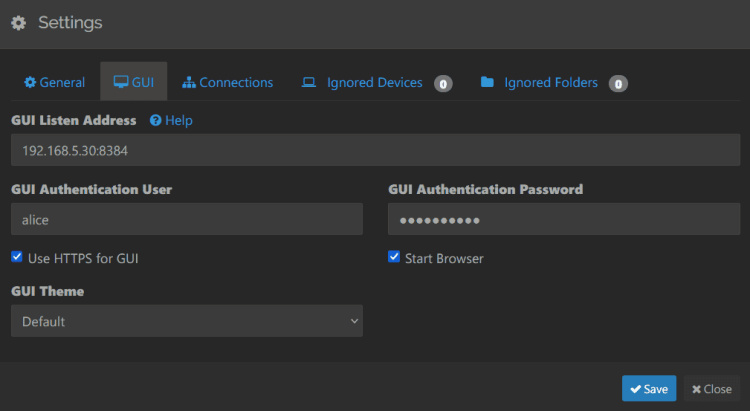Select the GUI Authentication Password field
Viewport: 750px width, 411px height.
[x=564, y=219]
